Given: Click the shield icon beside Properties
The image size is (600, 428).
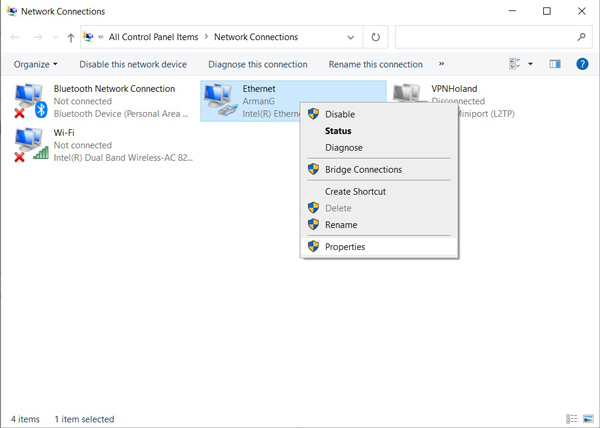Looking at the screenshot, I should [x=313, y=246].
